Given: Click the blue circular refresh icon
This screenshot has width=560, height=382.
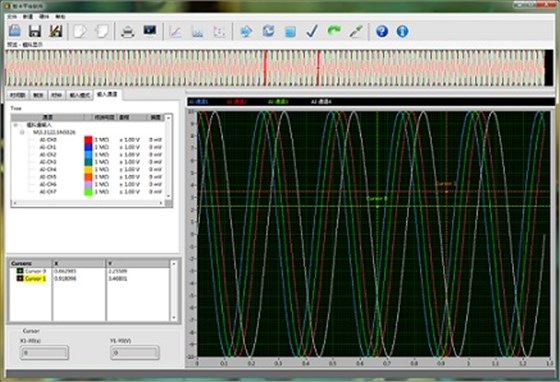Looking at the screenshot, I should [x=268, y=31].
